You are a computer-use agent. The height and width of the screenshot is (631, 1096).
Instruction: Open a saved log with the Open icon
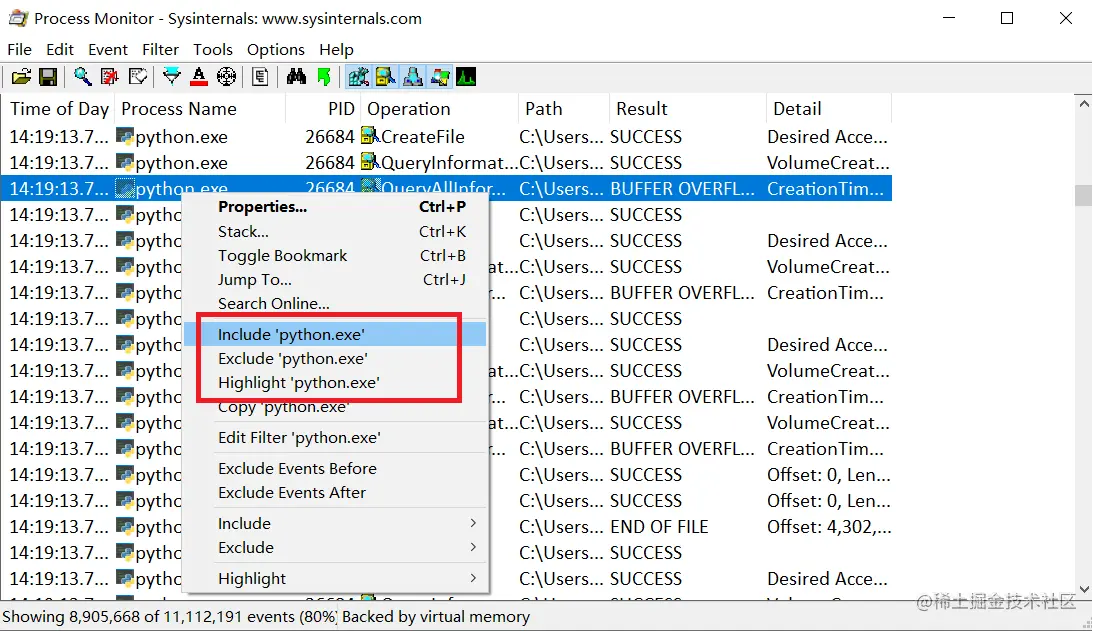pos(21,77)
